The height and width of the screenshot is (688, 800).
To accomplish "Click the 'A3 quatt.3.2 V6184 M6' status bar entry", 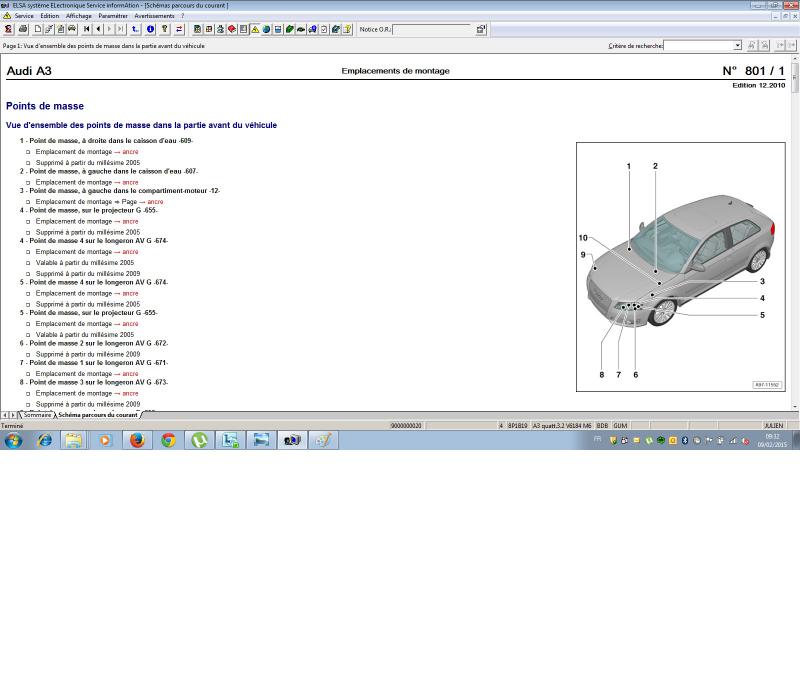I will pos(562,426).
